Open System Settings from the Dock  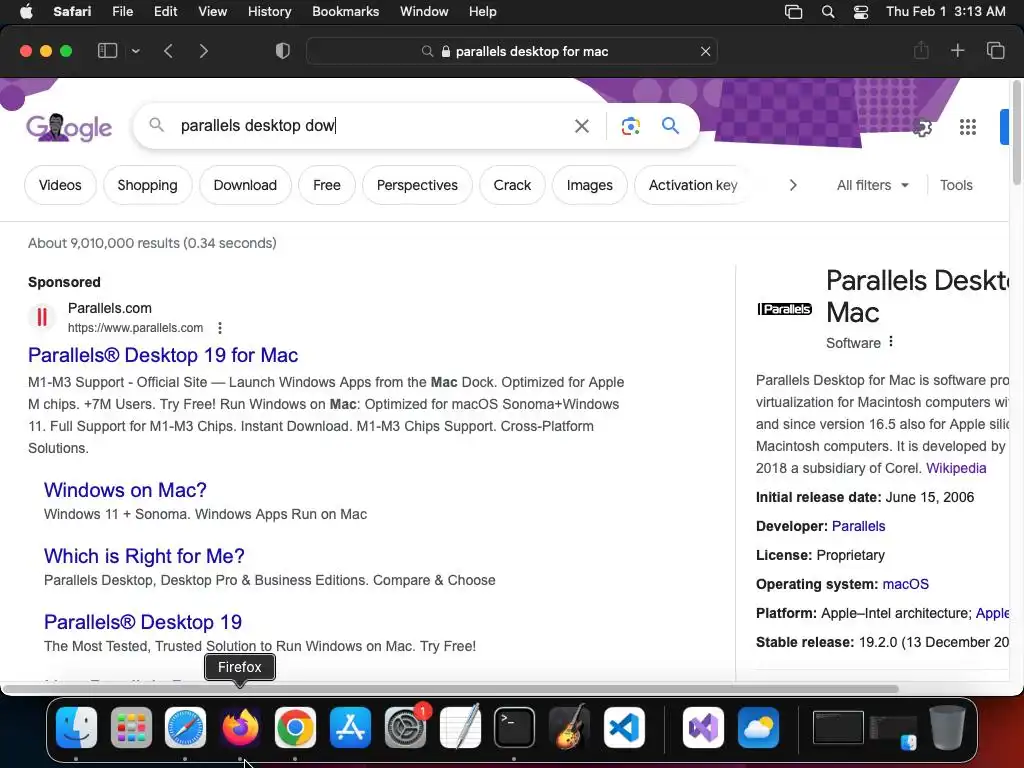pyautogui.click(x=405, y=727)
